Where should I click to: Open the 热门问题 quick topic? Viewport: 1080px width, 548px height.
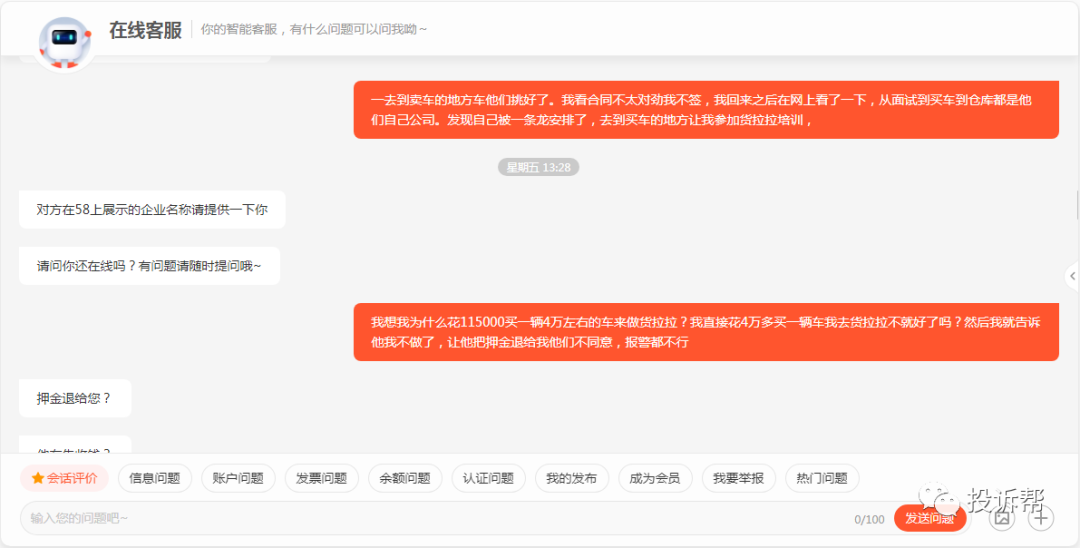tap(822, 478)
